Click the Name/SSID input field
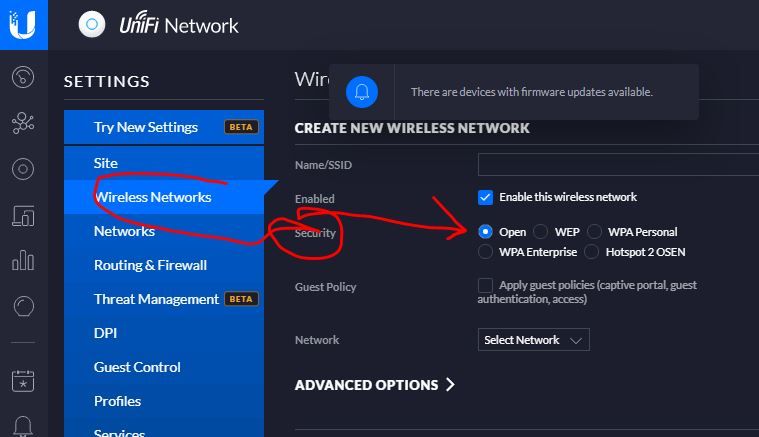The width and height of the screenshot is (759, 437). pos(617,164)
